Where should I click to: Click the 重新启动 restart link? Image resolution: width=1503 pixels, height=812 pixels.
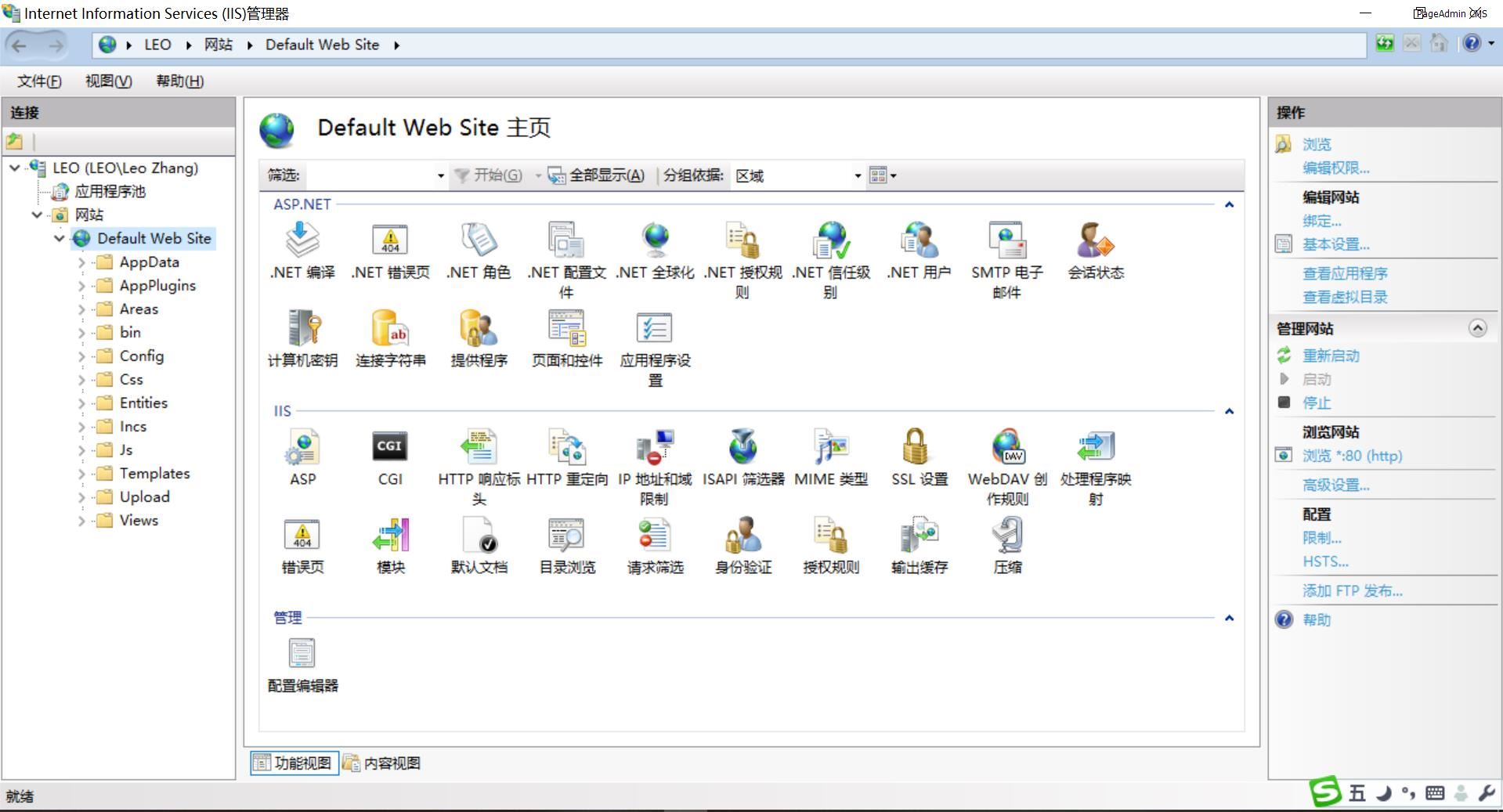pos(1330,355)
